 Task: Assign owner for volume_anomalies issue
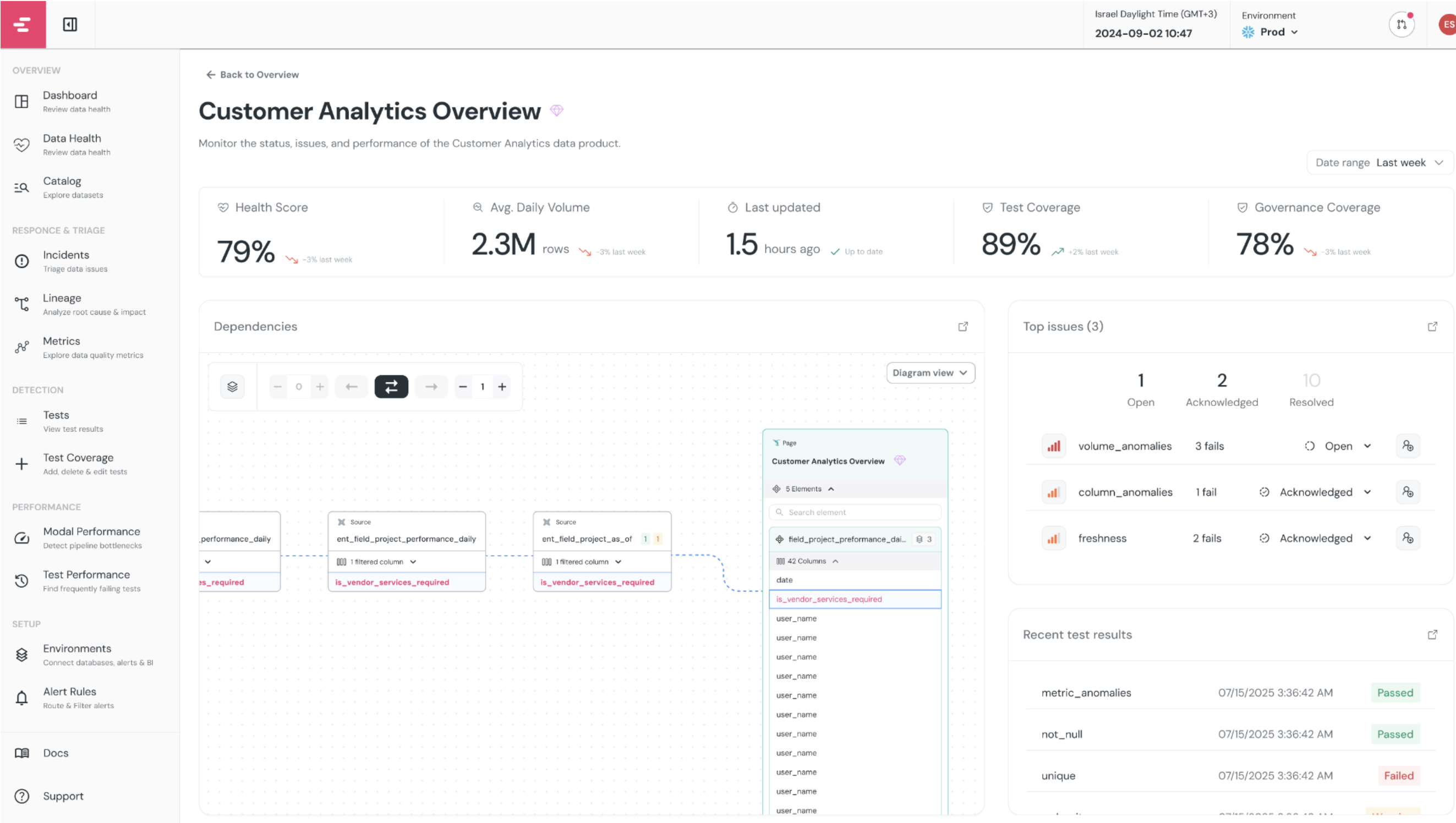tap(1408, 446)
